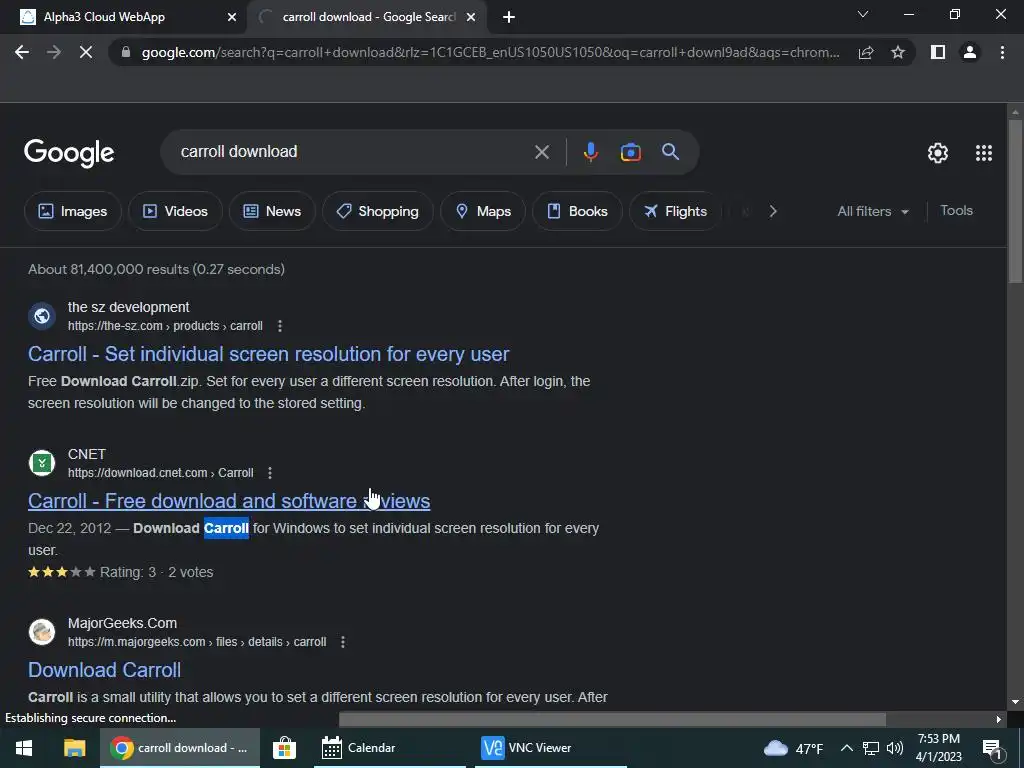Click the Chrome address bar URL
This screenshot has height=768, width=1024.
(490, 52)
